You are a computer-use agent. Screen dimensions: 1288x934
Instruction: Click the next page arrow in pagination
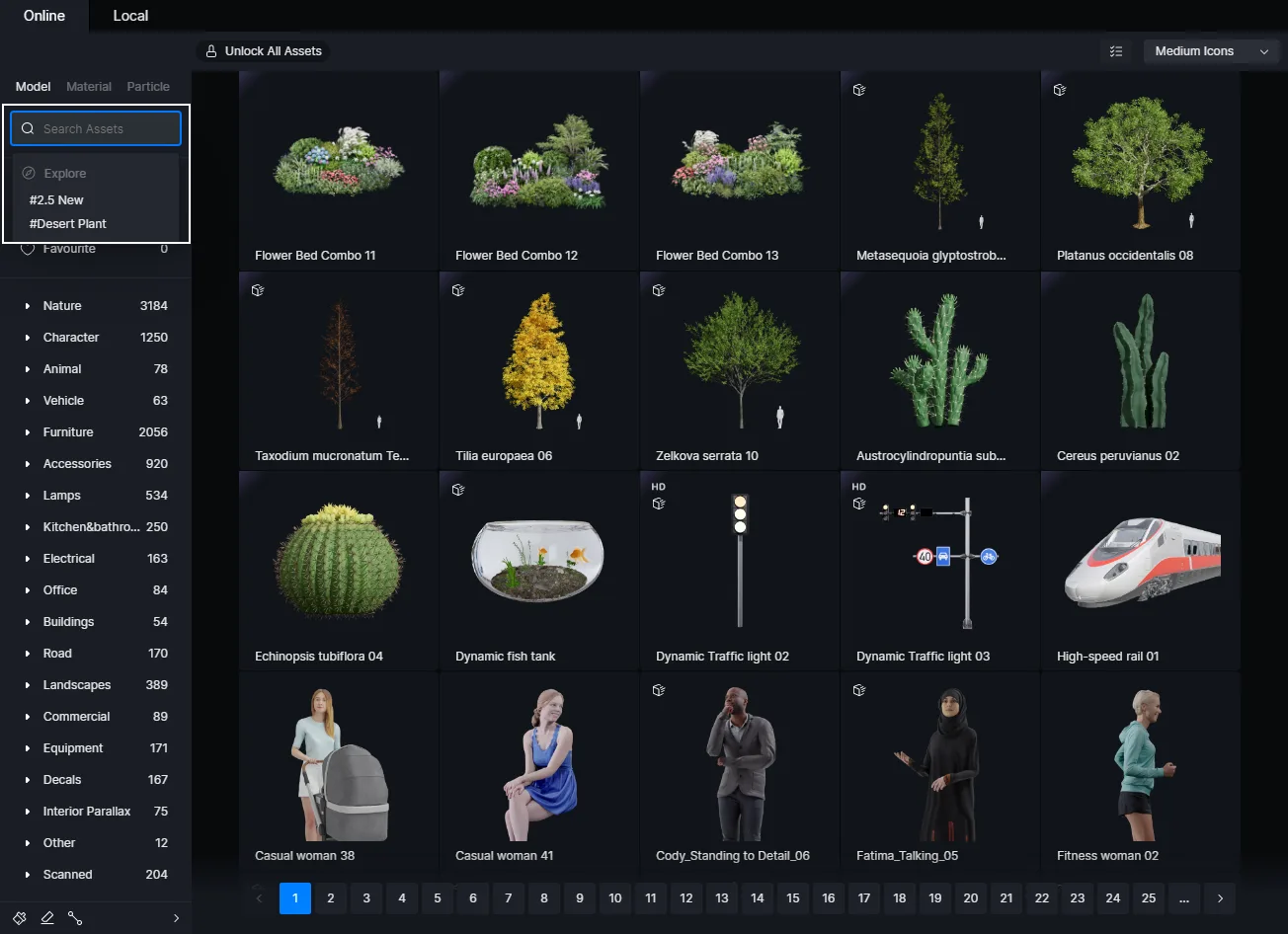tap(1220, 898)
